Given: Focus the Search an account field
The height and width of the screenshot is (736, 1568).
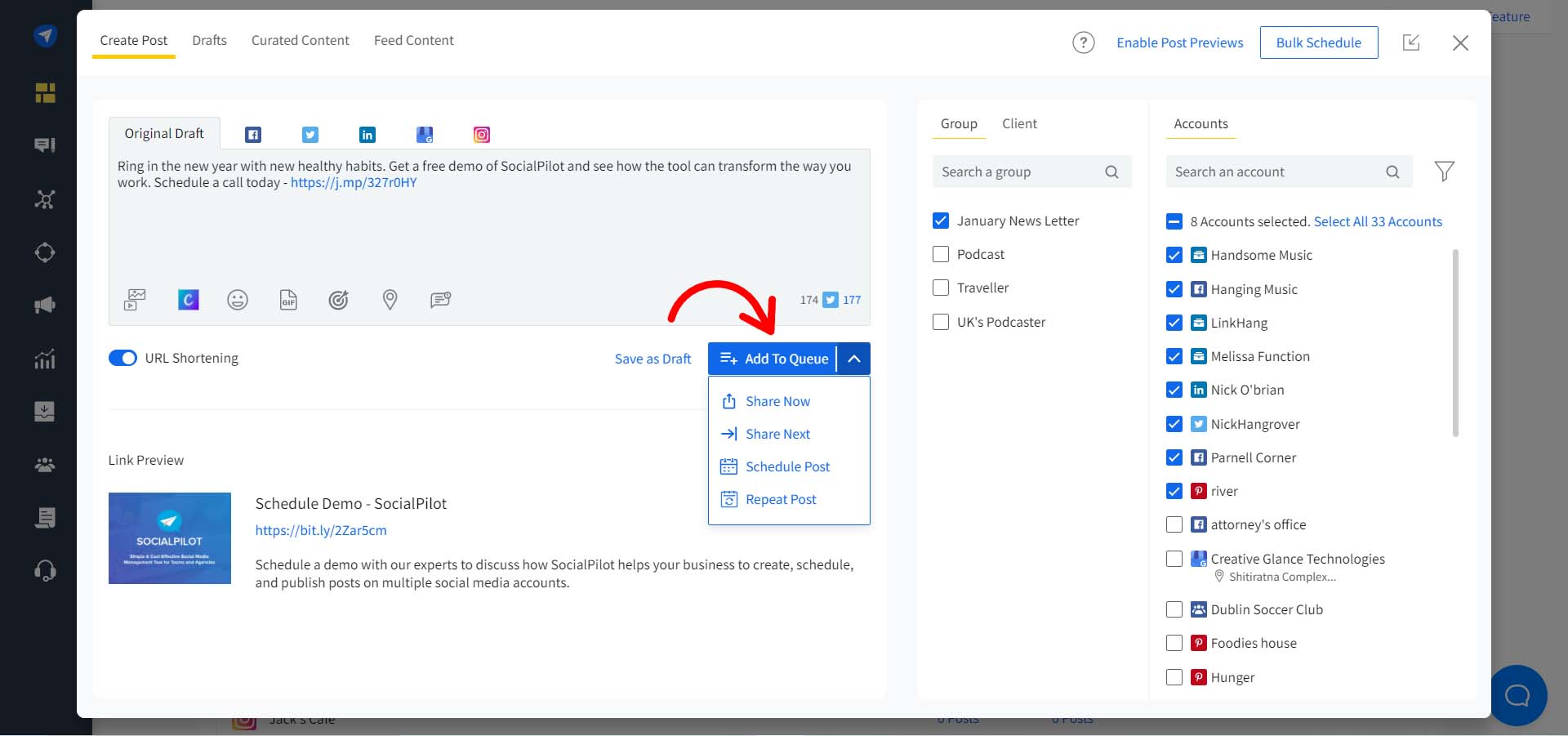Looking at the screenshot, I should pyautogui.click(x=1289, y=172).
